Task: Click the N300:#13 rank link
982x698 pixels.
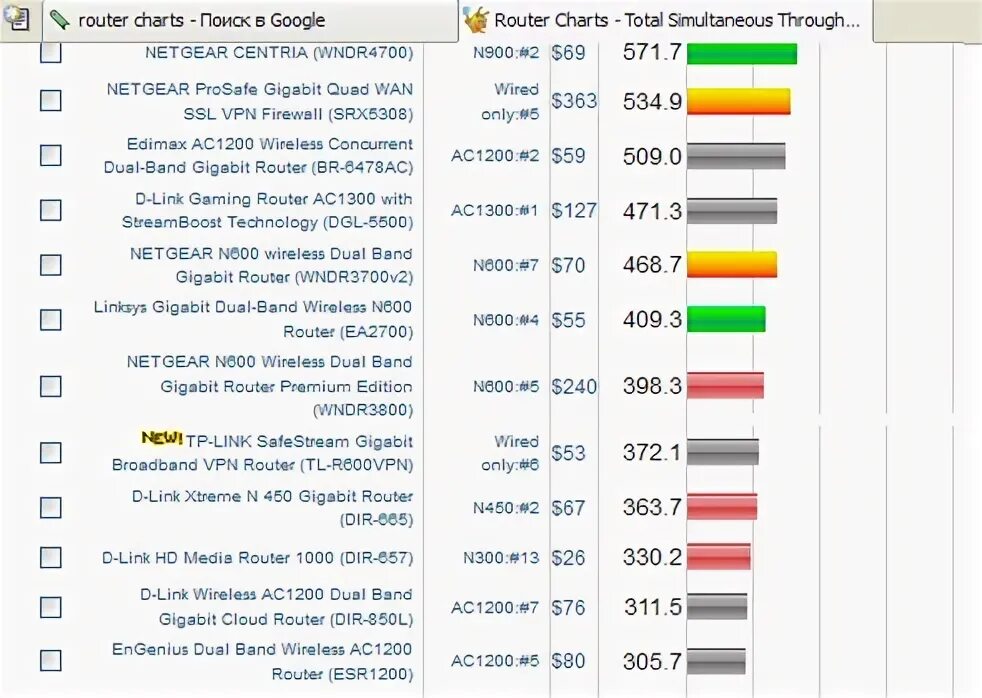Action: coord(501,558)
